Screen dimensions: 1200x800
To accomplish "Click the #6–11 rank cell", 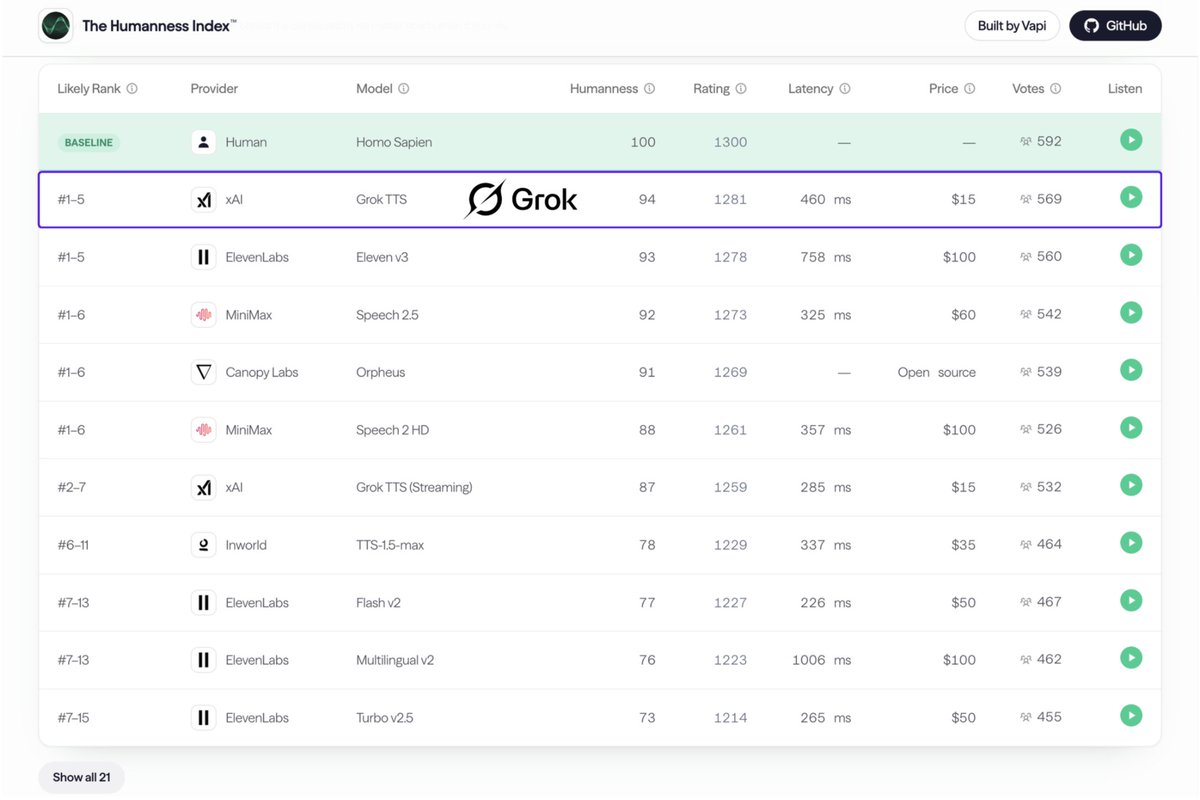I will tap(74, 545).
